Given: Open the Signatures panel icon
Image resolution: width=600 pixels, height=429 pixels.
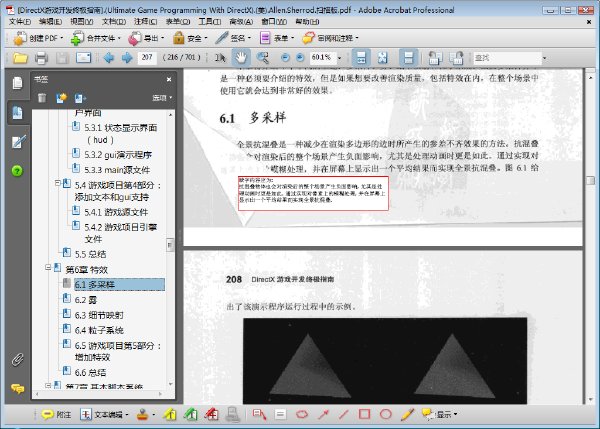Looking at the screenshot, I should 18,142.
